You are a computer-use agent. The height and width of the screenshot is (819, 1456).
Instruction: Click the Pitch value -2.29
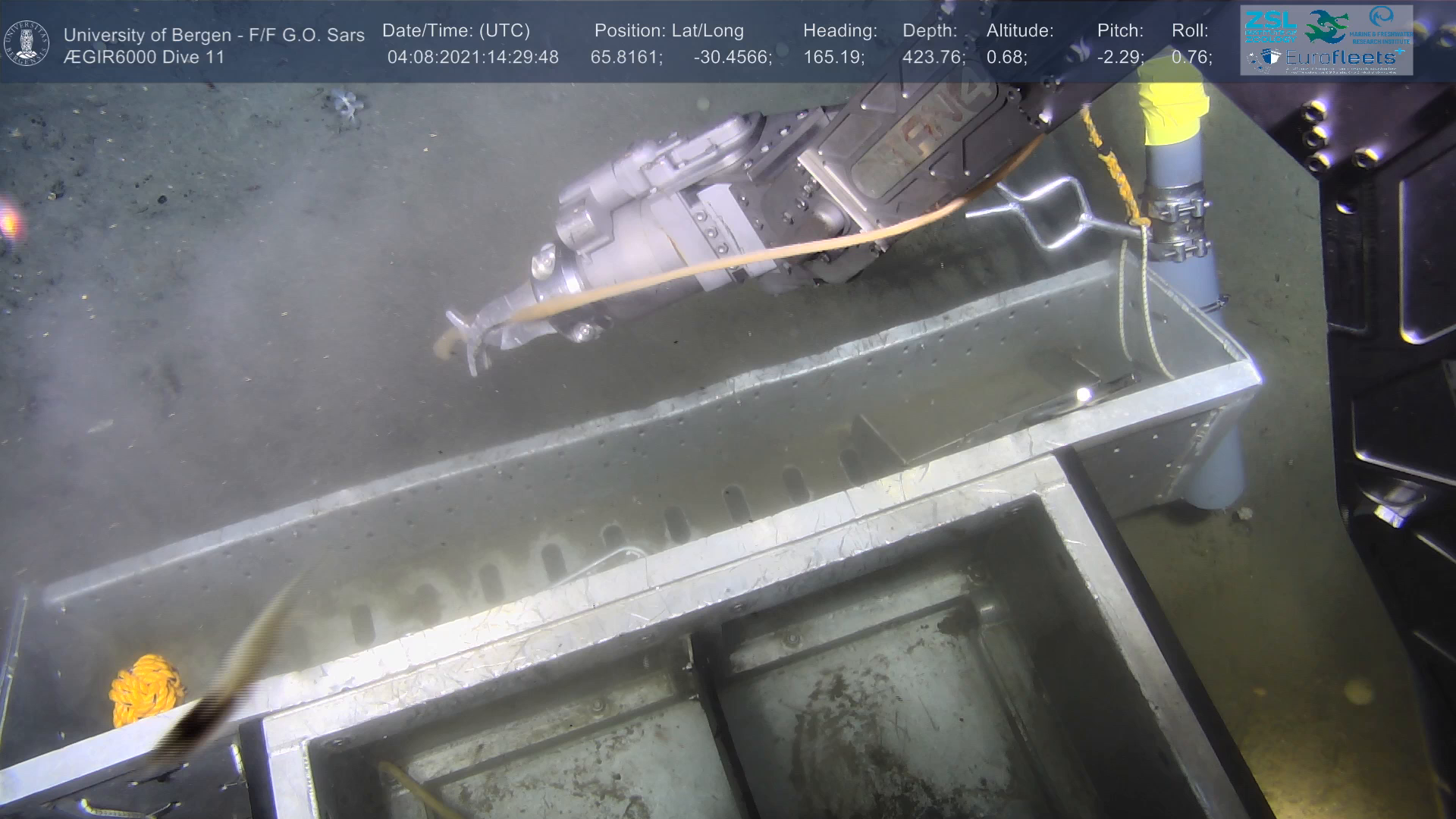click(x=1120, y=58)
